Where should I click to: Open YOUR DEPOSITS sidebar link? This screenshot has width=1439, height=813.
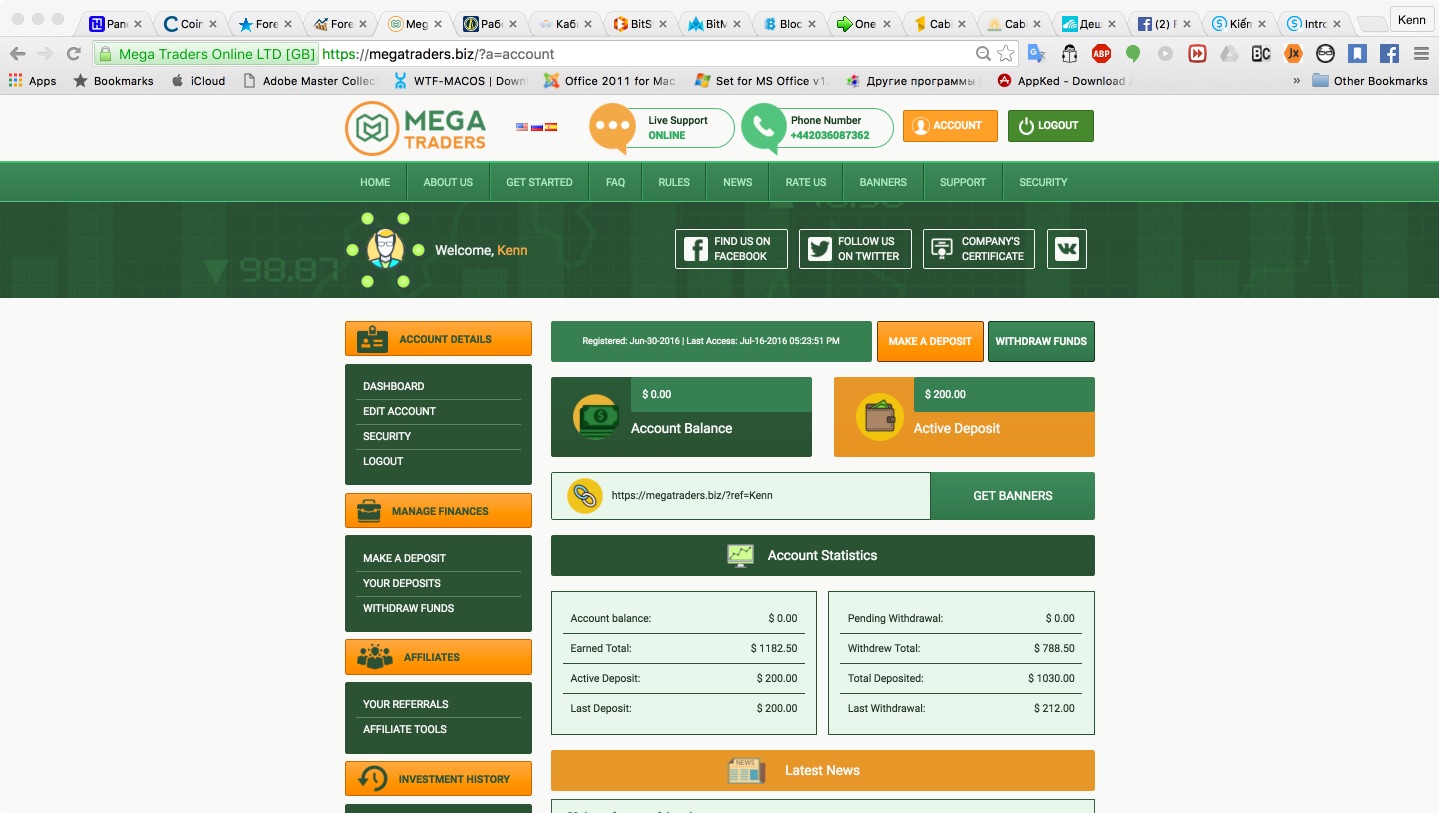click(402, 583)
